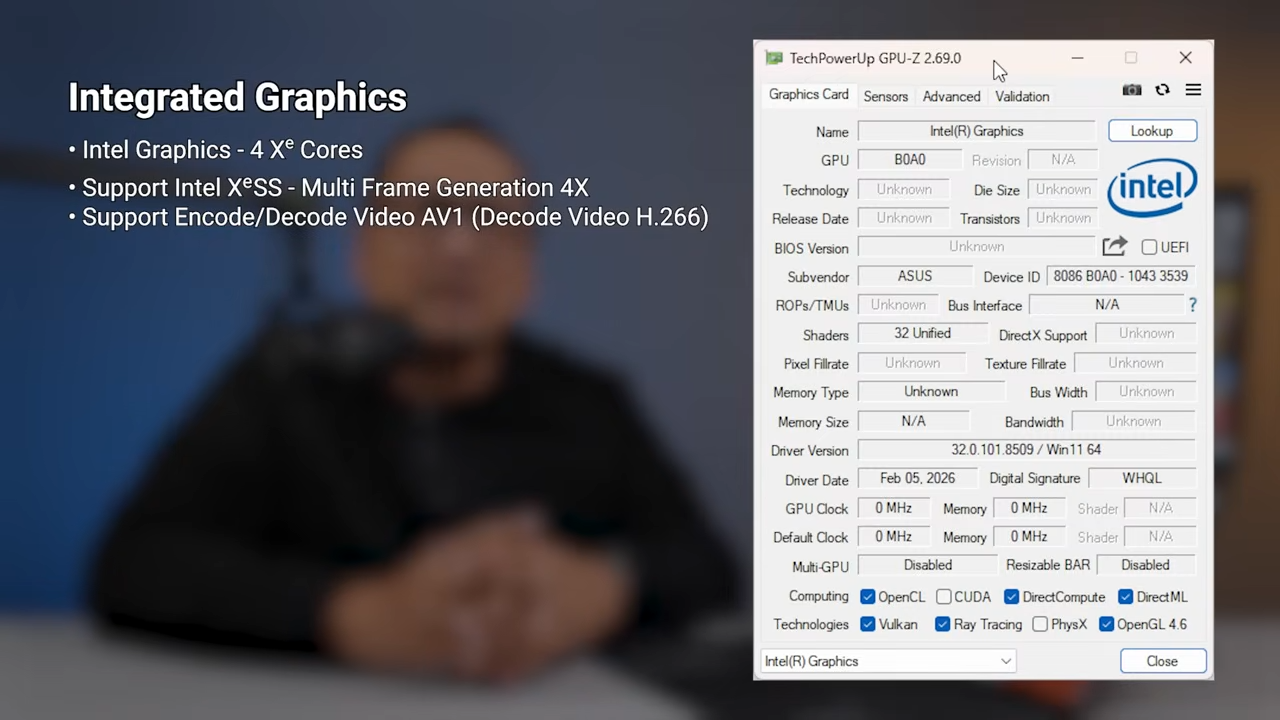The height and width of the screenshot is (720, 1280).
Task: Click the Subvendor field showing ASUS
Action: click(915, 276)
